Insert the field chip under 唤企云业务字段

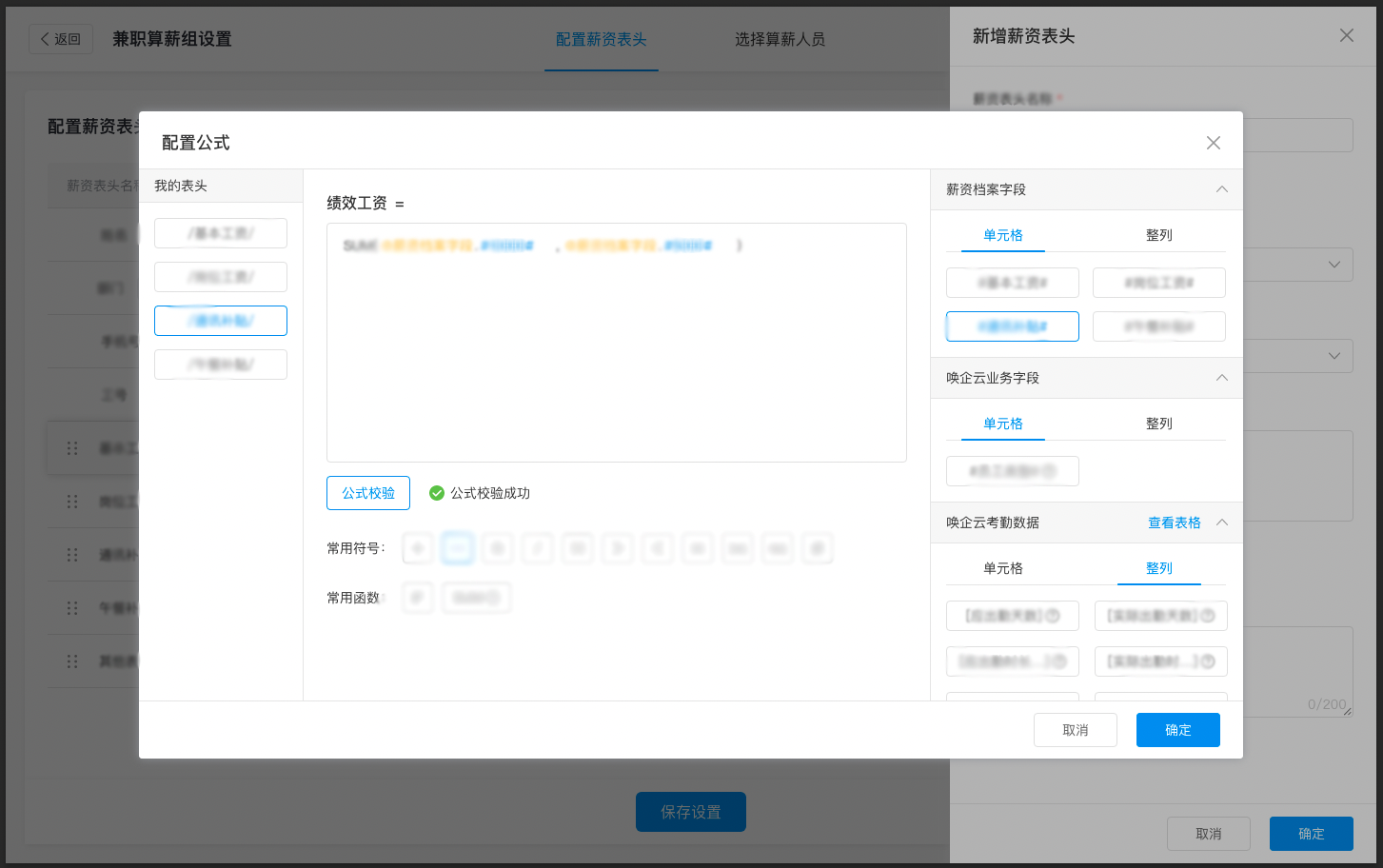(x=1013, y=471)
